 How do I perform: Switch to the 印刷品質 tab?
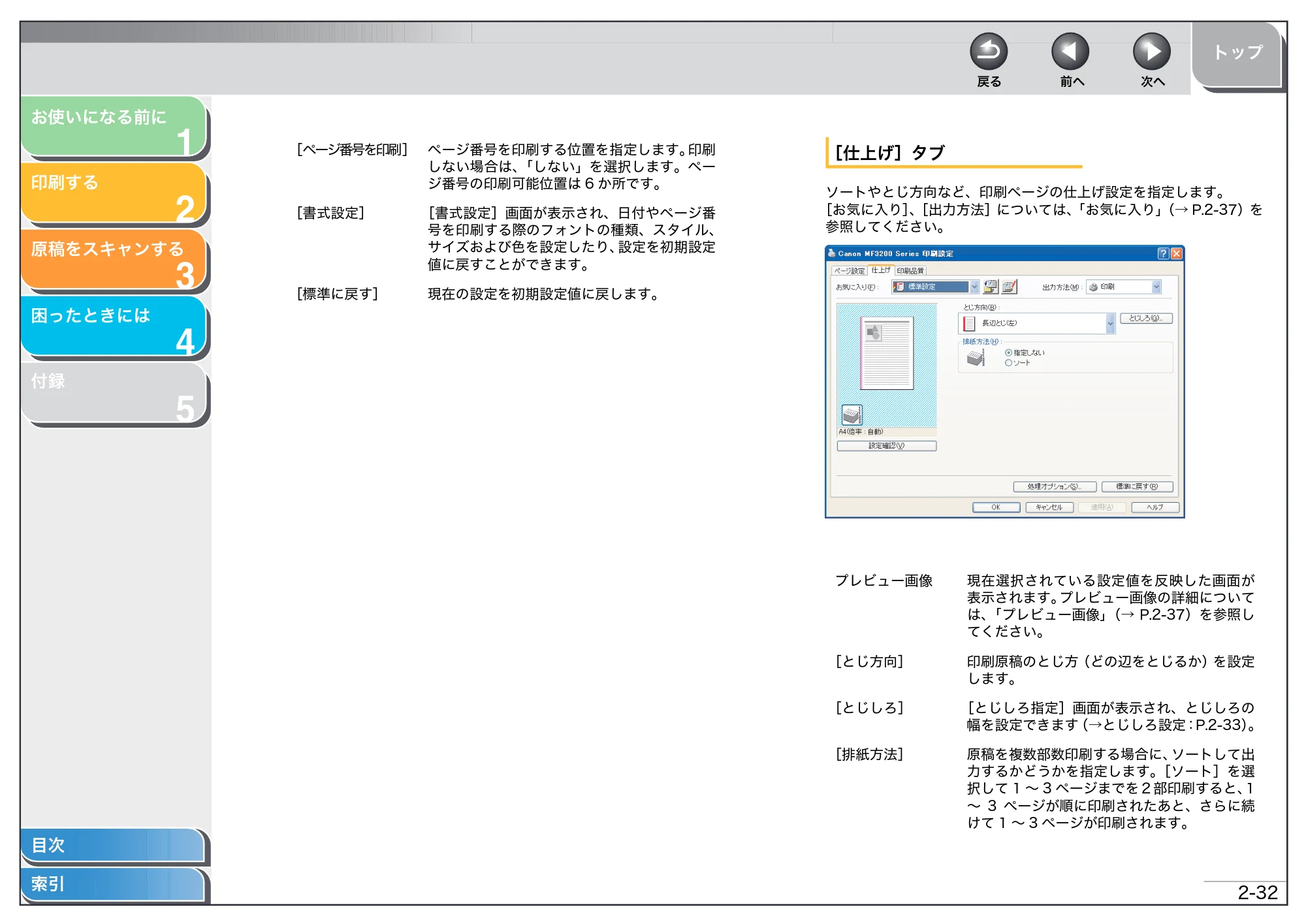point(910,270)
